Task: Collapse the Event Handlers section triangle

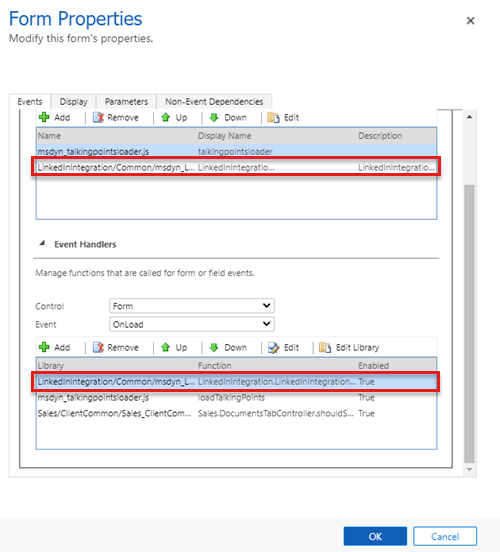Action: [42, 243]
